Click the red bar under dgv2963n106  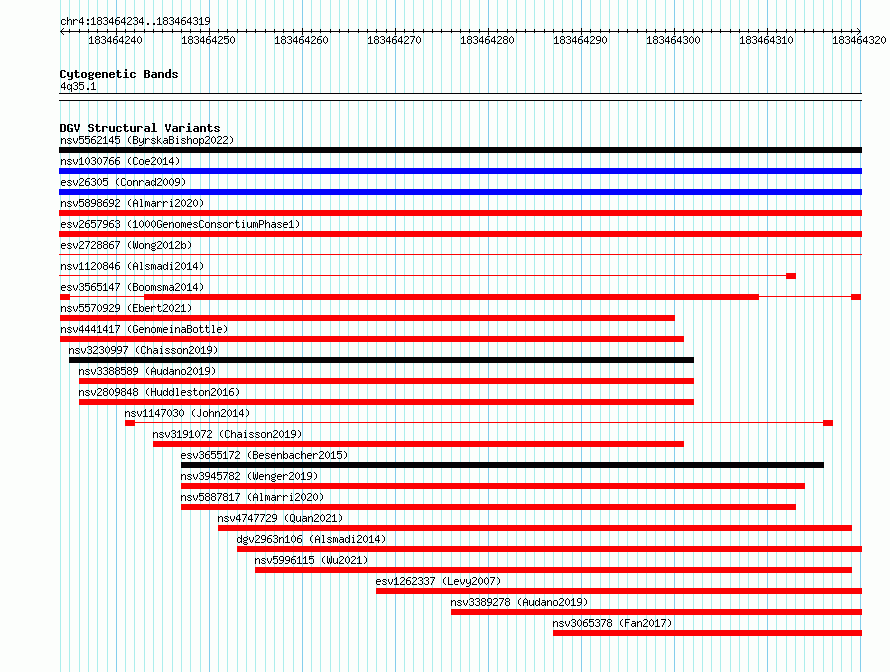[x=549, y=549]
